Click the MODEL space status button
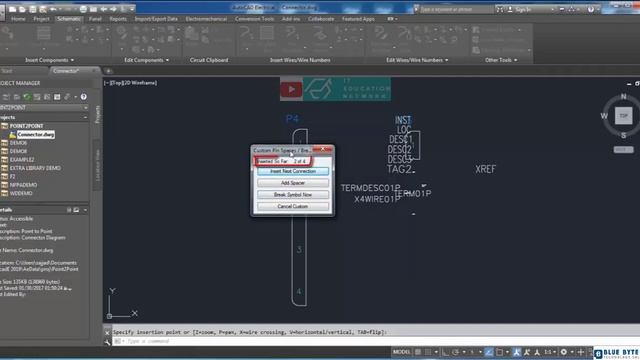The image size is (640, 360). 401,352
